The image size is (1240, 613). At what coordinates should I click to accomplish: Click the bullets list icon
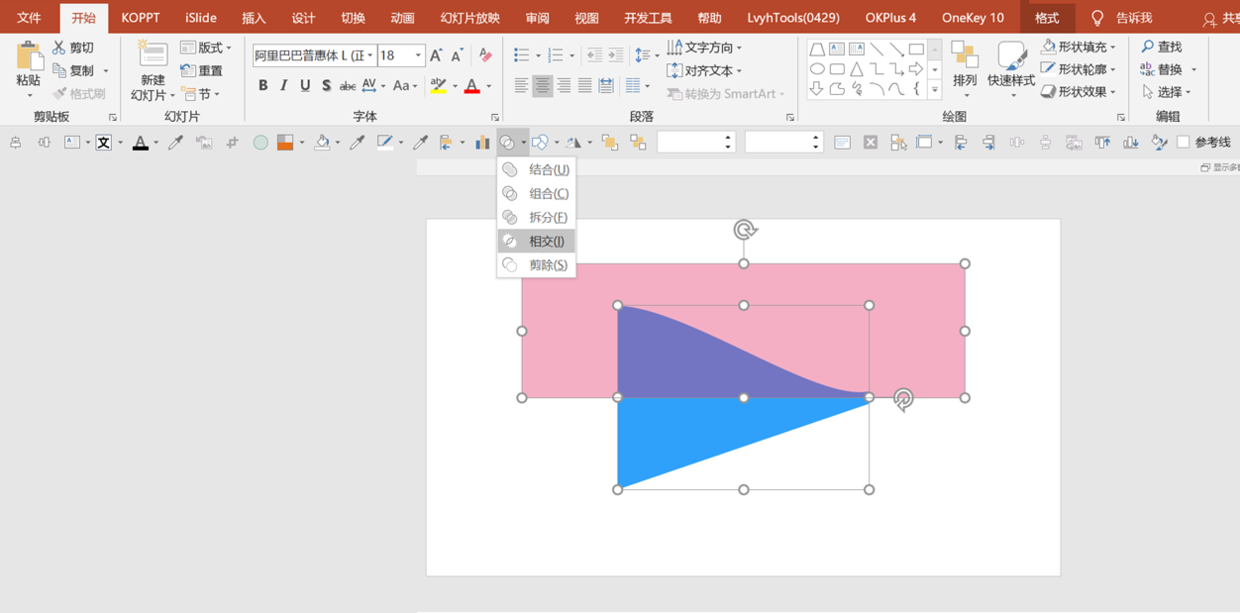(x=521, y=56)
